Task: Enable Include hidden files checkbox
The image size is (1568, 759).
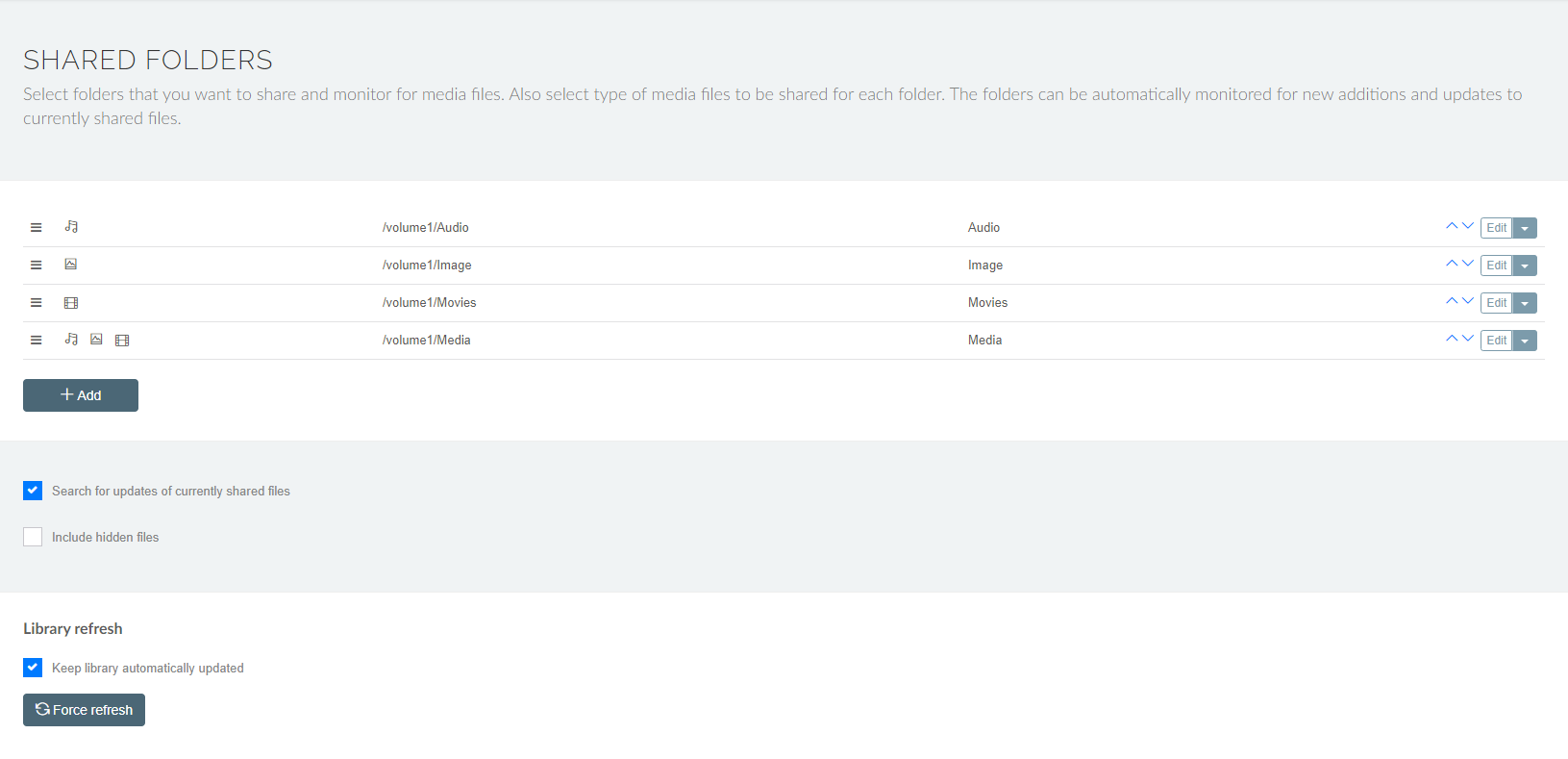Action: click(33, 537)
